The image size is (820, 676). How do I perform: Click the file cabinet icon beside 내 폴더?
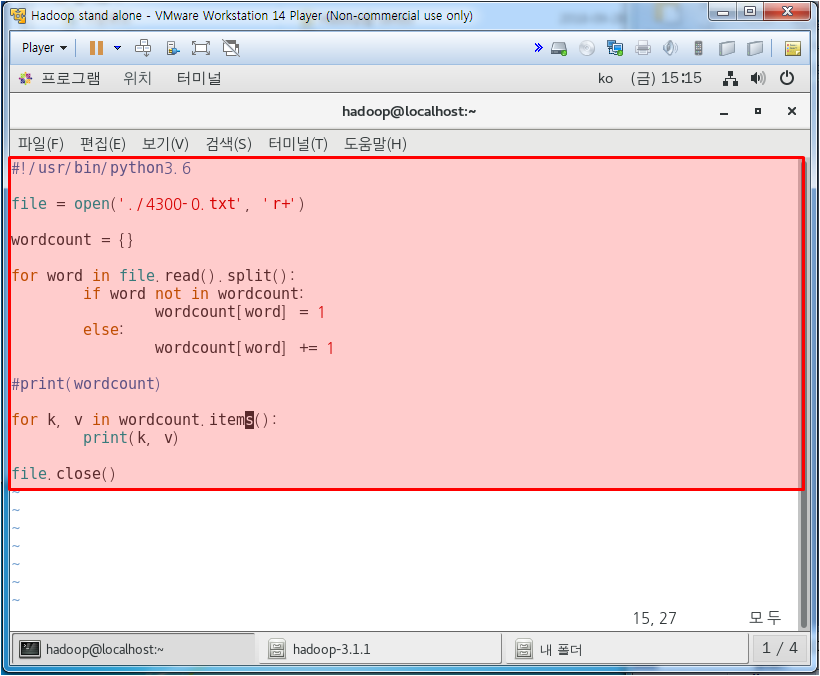click(523, 649)
